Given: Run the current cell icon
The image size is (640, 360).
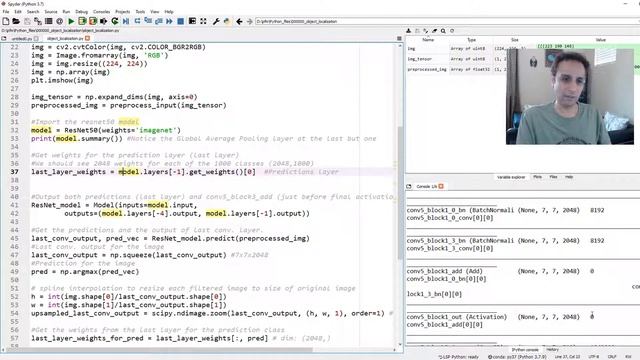Looking at the screenshot, I should coord(82,21).
